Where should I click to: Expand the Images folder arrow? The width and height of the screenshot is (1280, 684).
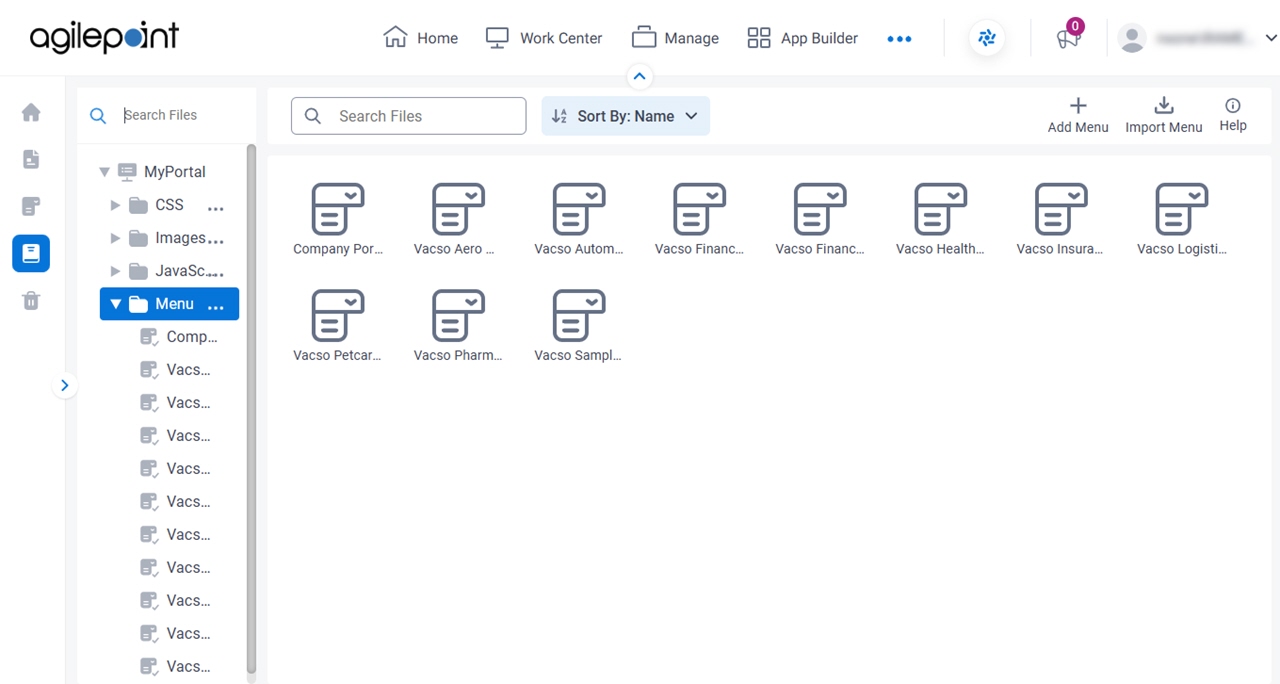[x=115, y=238]
